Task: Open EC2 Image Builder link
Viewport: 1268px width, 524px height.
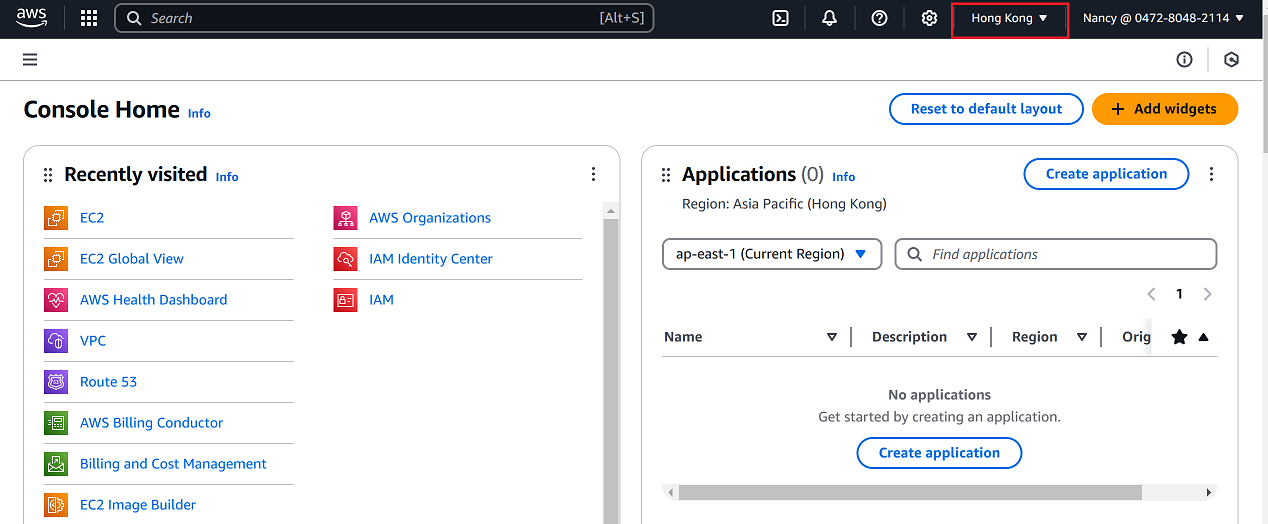Action: 138,505
